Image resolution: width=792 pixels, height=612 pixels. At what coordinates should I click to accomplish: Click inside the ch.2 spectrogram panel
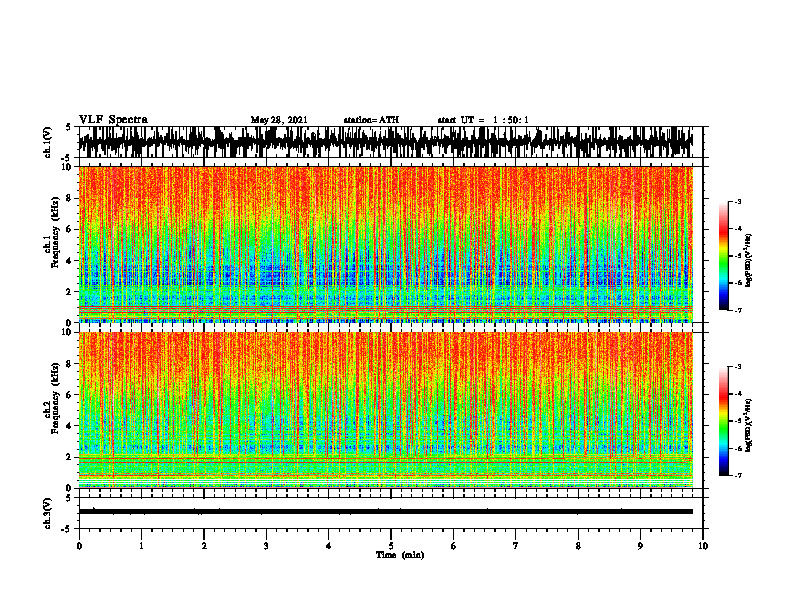(386, 410)
